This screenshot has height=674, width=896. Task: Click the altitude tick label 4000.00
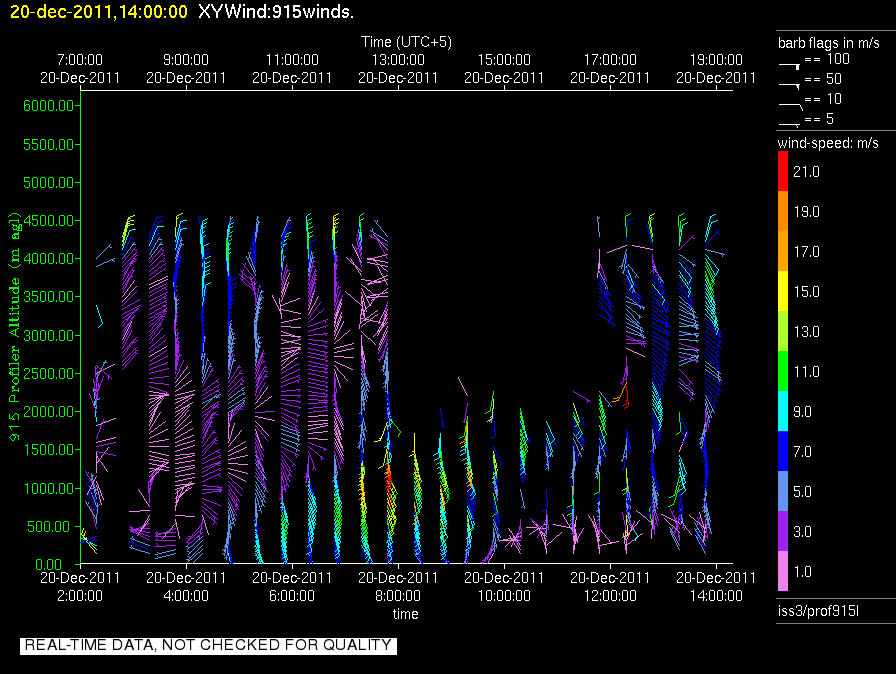coord(49,259)
